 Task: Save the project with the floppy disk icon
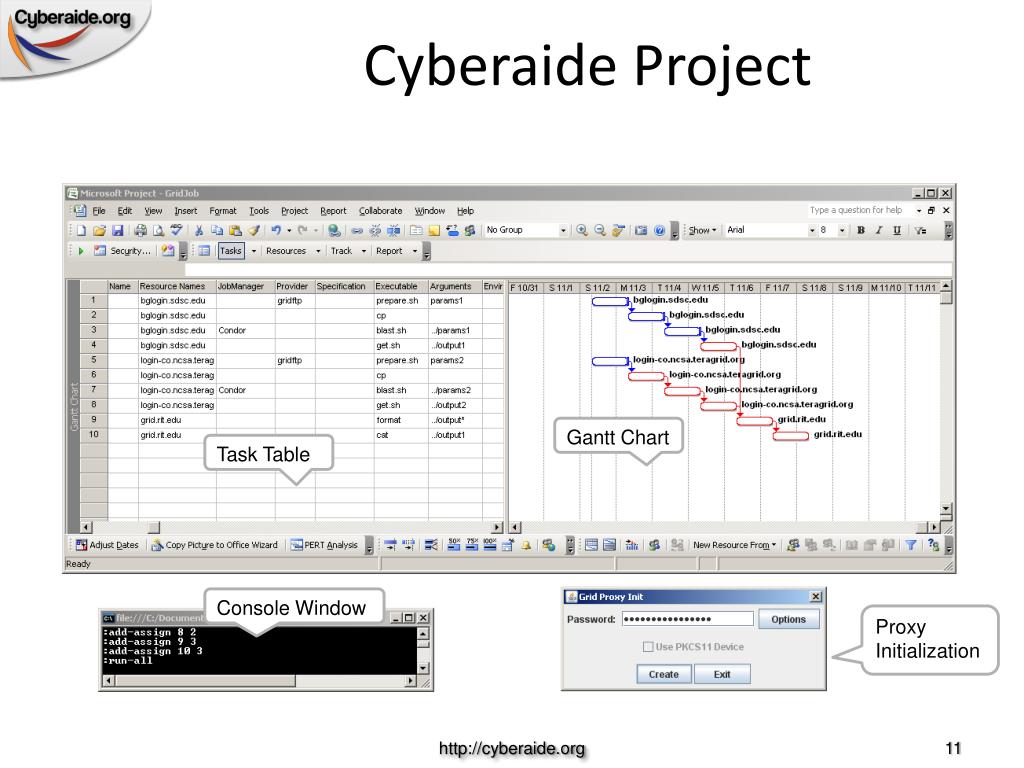tap(118, 231)
